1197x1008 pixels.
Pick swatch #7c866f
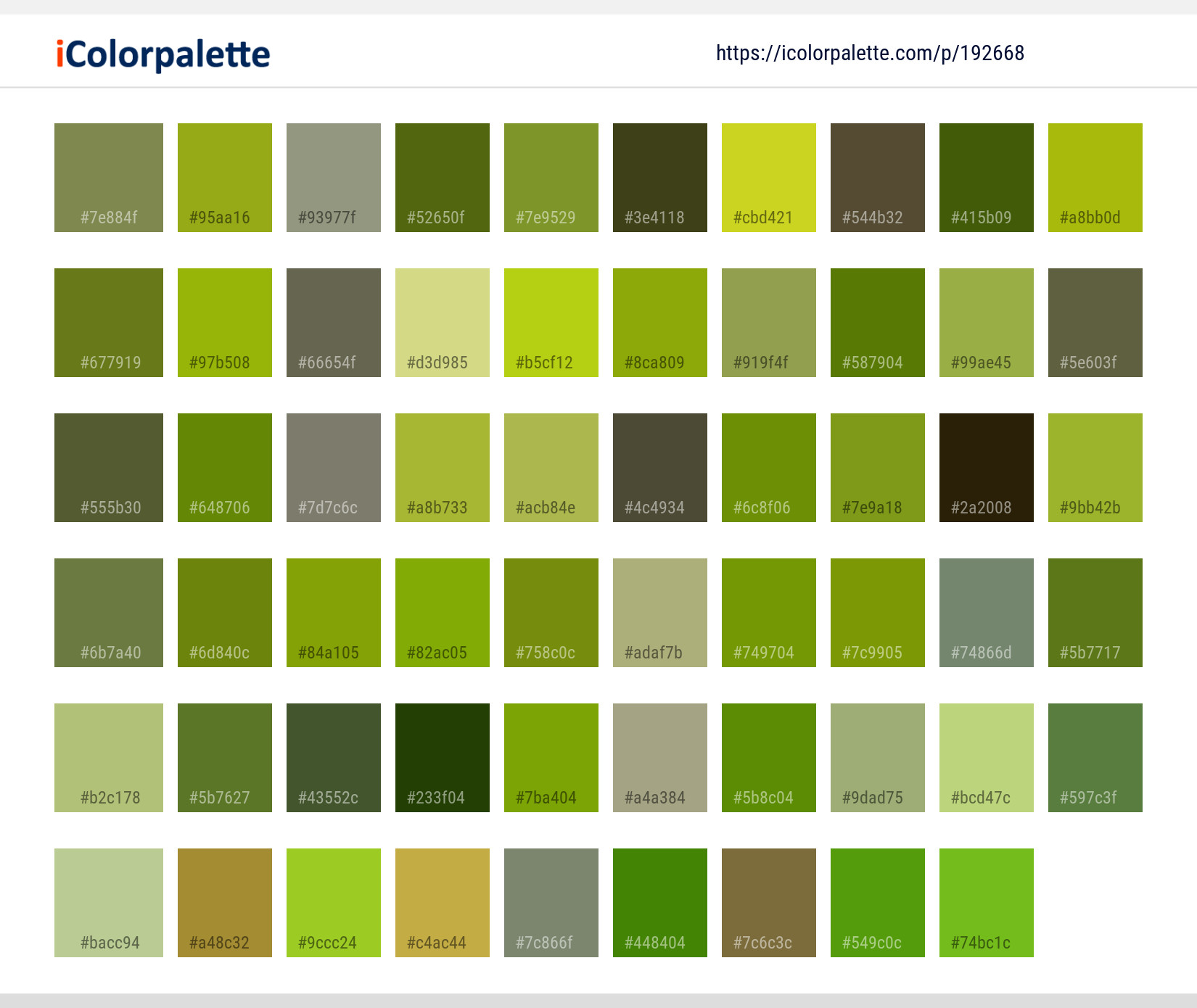point(551,903)
